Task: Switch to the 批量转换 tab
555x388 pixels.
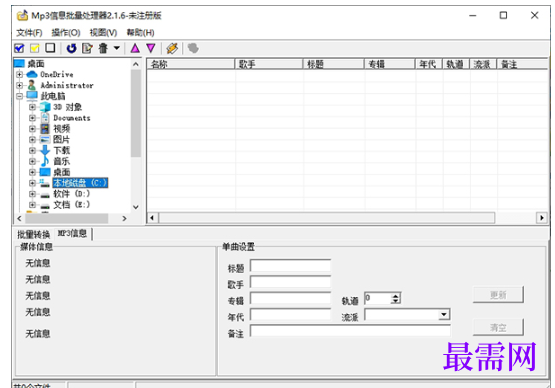Action: point(34,234)
